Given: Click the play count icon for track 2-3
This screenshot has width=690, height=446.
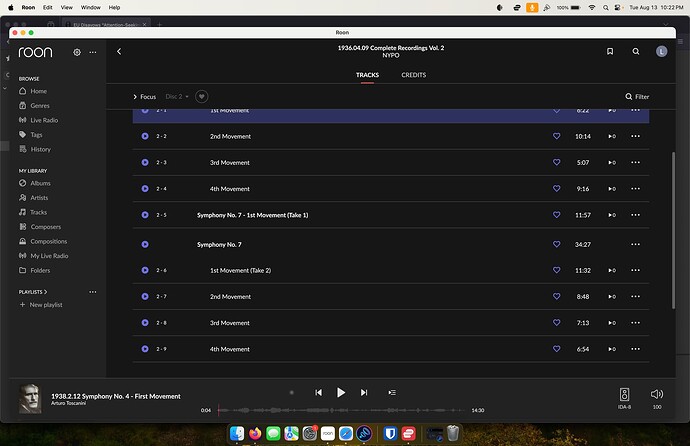Looking at the screenshot, I should pos(612,163).
